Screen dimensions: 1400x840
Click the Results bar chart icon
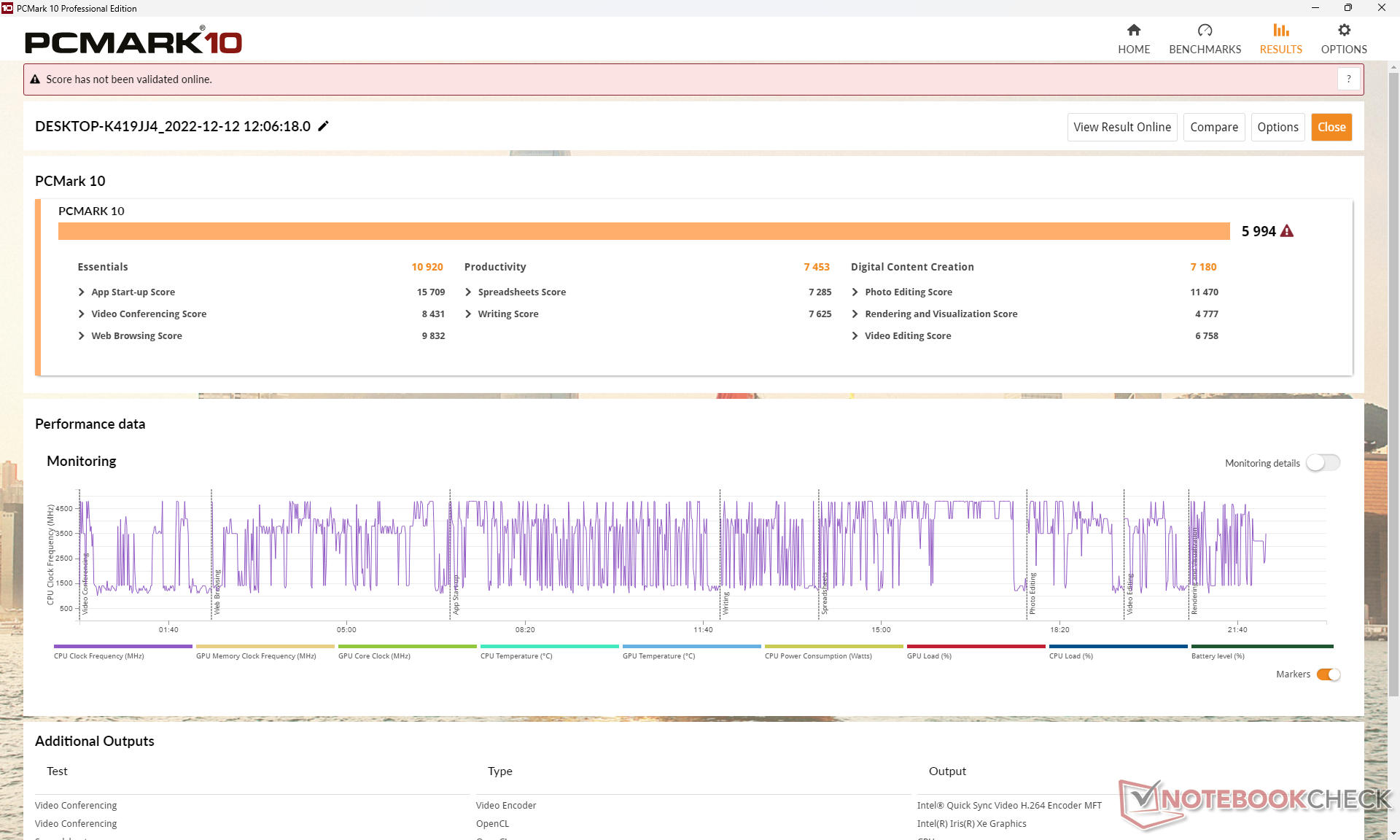[x=1280, y=31]
